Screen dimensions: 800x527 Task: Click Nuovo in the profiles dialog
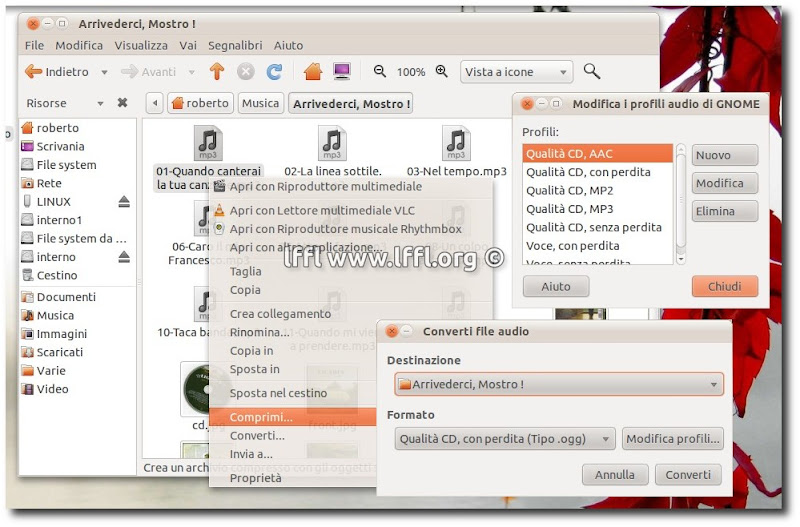pos(724,155)
